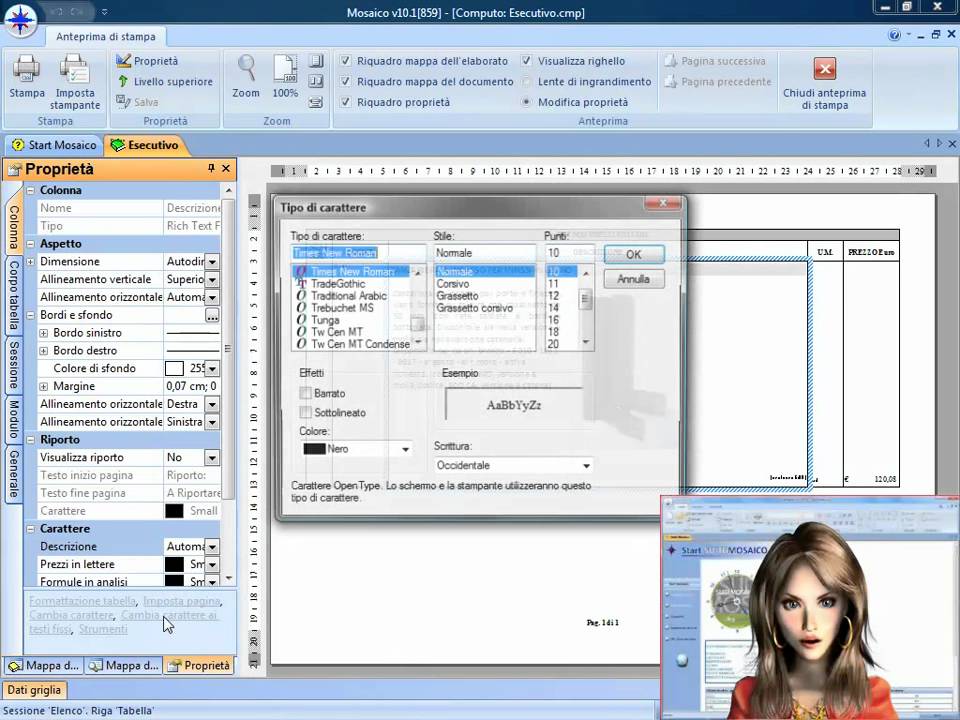Screen dimensions: 960x720
Task: Open Dimensione value dropdown
Action: pyautogui.click(x=212, y=262)
